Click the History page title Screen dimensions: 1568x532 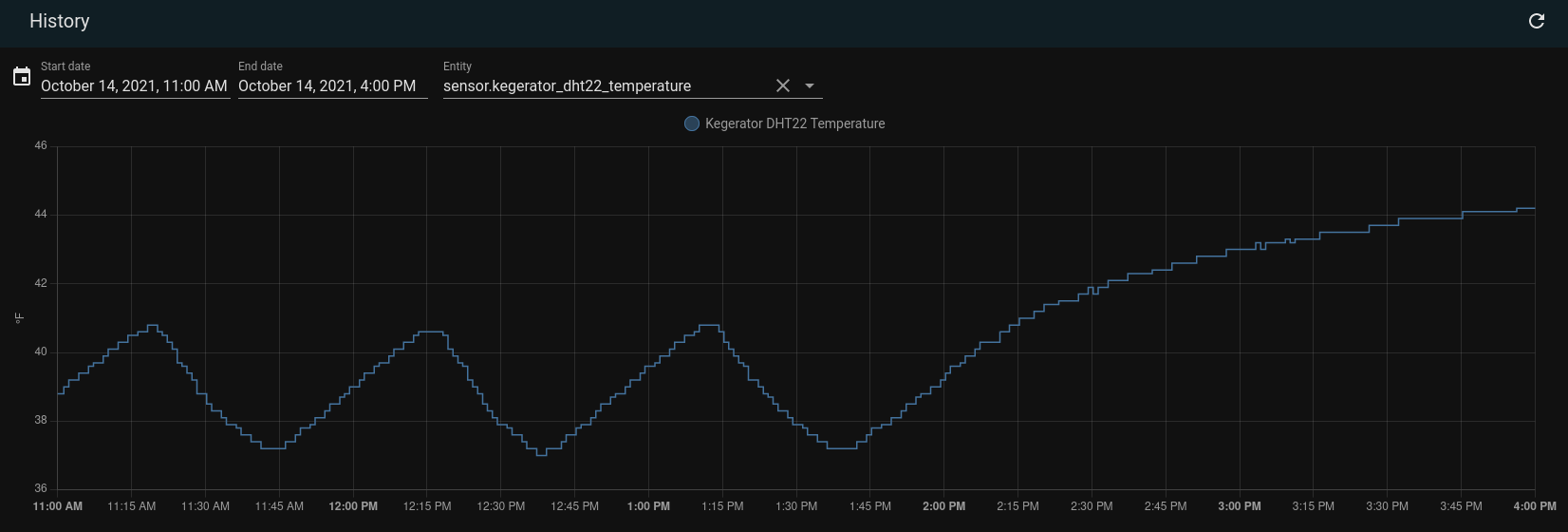tap(60, 21)
